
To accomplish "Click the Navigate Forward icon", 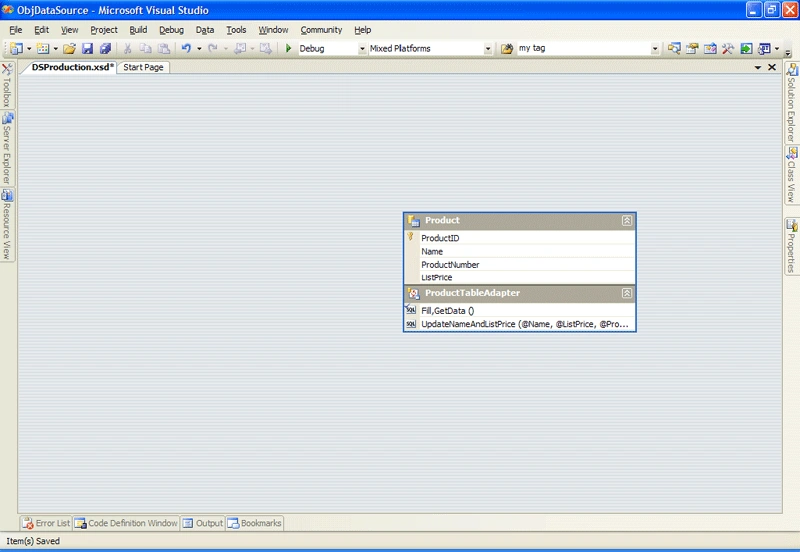I will click(x=266, y=48).
